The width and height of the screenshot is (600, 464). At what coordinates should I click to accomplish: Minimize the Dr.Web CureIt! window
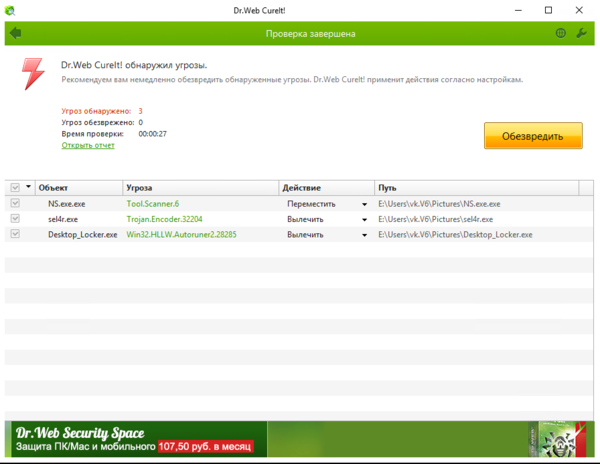518,10
